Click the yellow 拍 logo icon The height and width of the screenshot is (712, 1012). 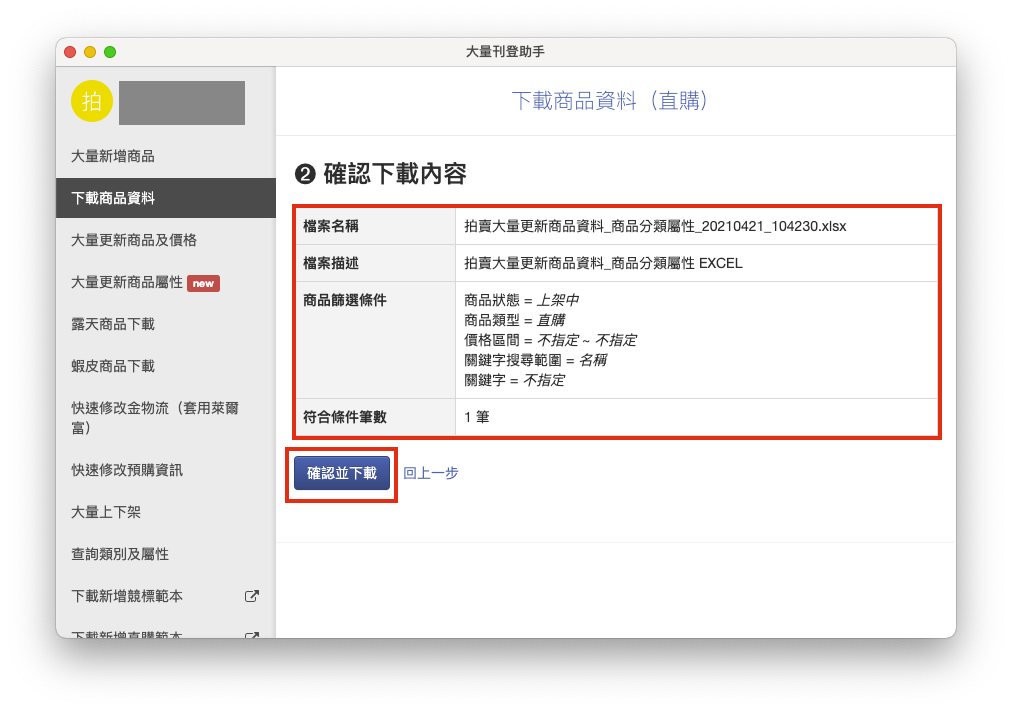point(92,101)
